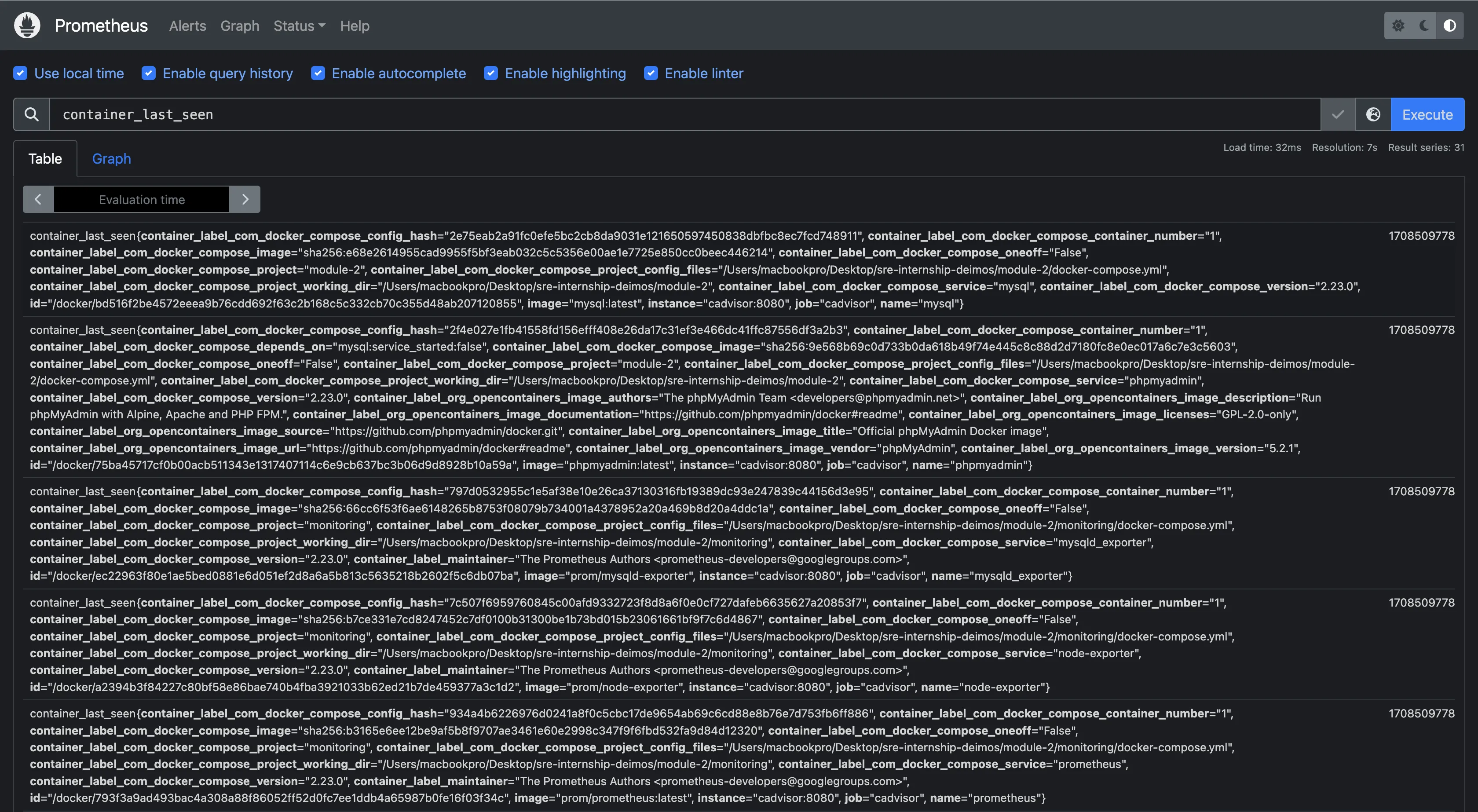Viewport: 1478px width, 812px height.
Task: Focus the Evaluation time input field
Action: click(141, 199)
